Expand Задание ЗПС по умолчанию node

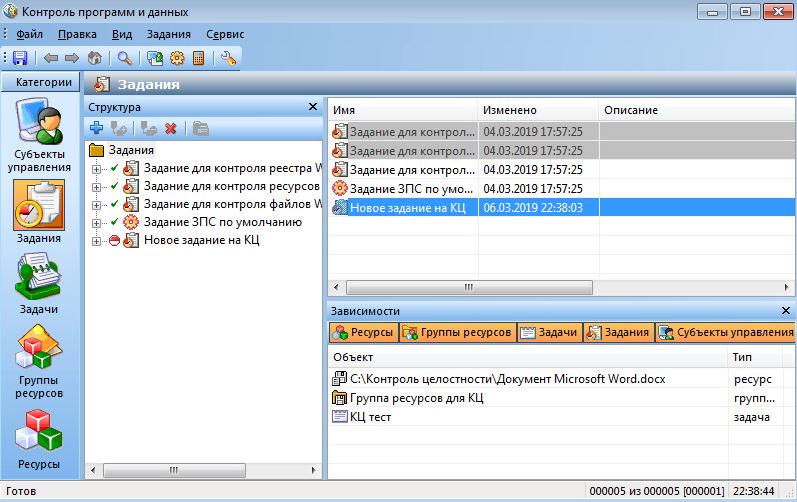tap(96, 223)
